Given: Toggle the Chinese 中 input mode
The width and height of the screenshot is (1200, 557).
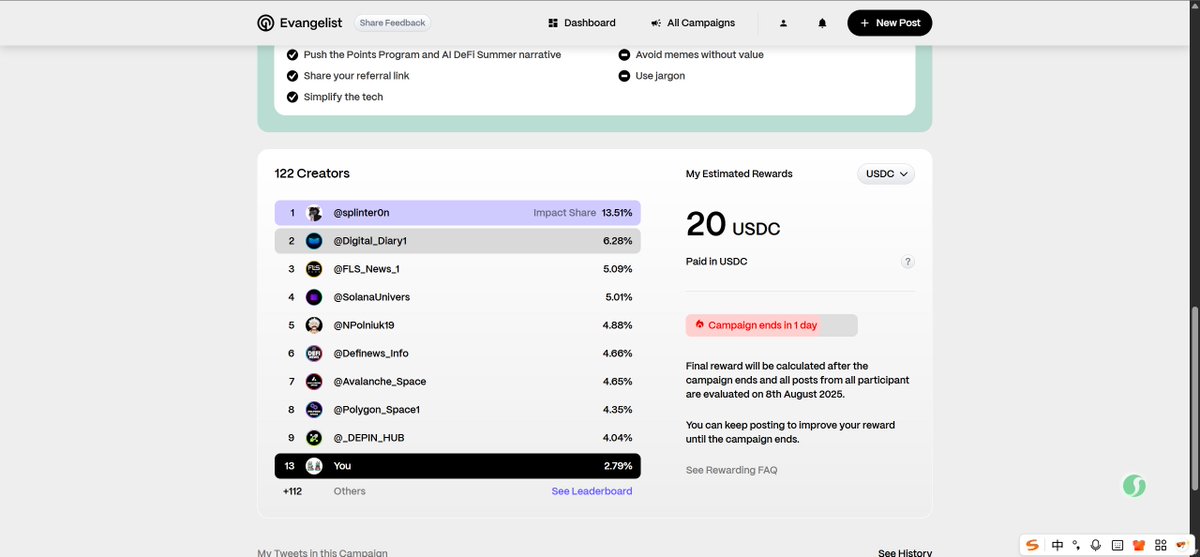Looking at the screenshot, I should [1058, 545].
